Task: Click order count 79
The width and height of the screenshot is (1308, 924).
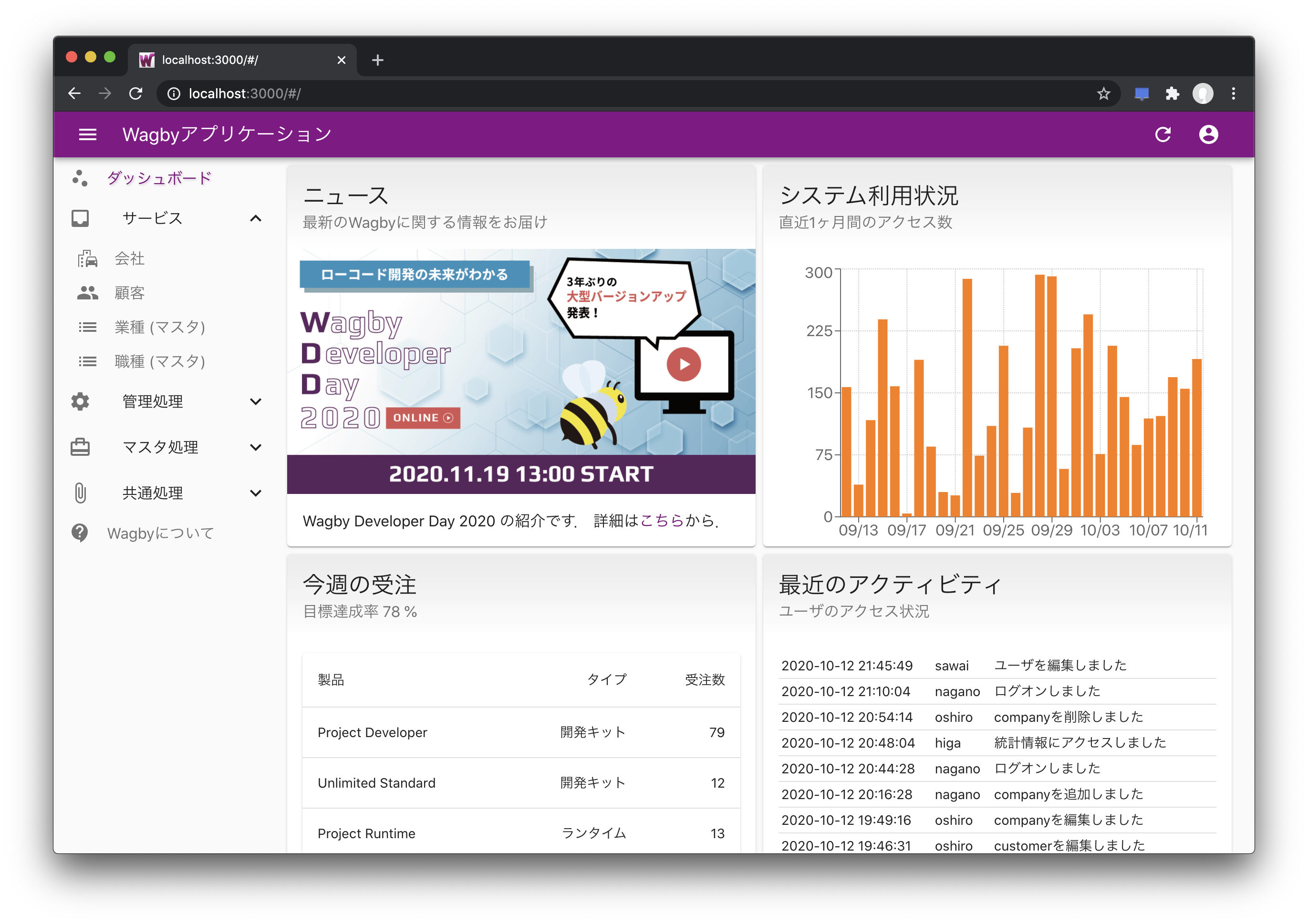Action: point(716,732)
